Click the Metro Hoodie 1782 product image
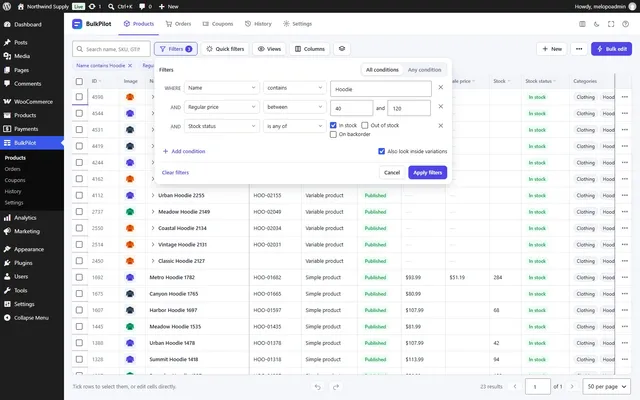Screen dimensions: 640x400 coord(130,278)
